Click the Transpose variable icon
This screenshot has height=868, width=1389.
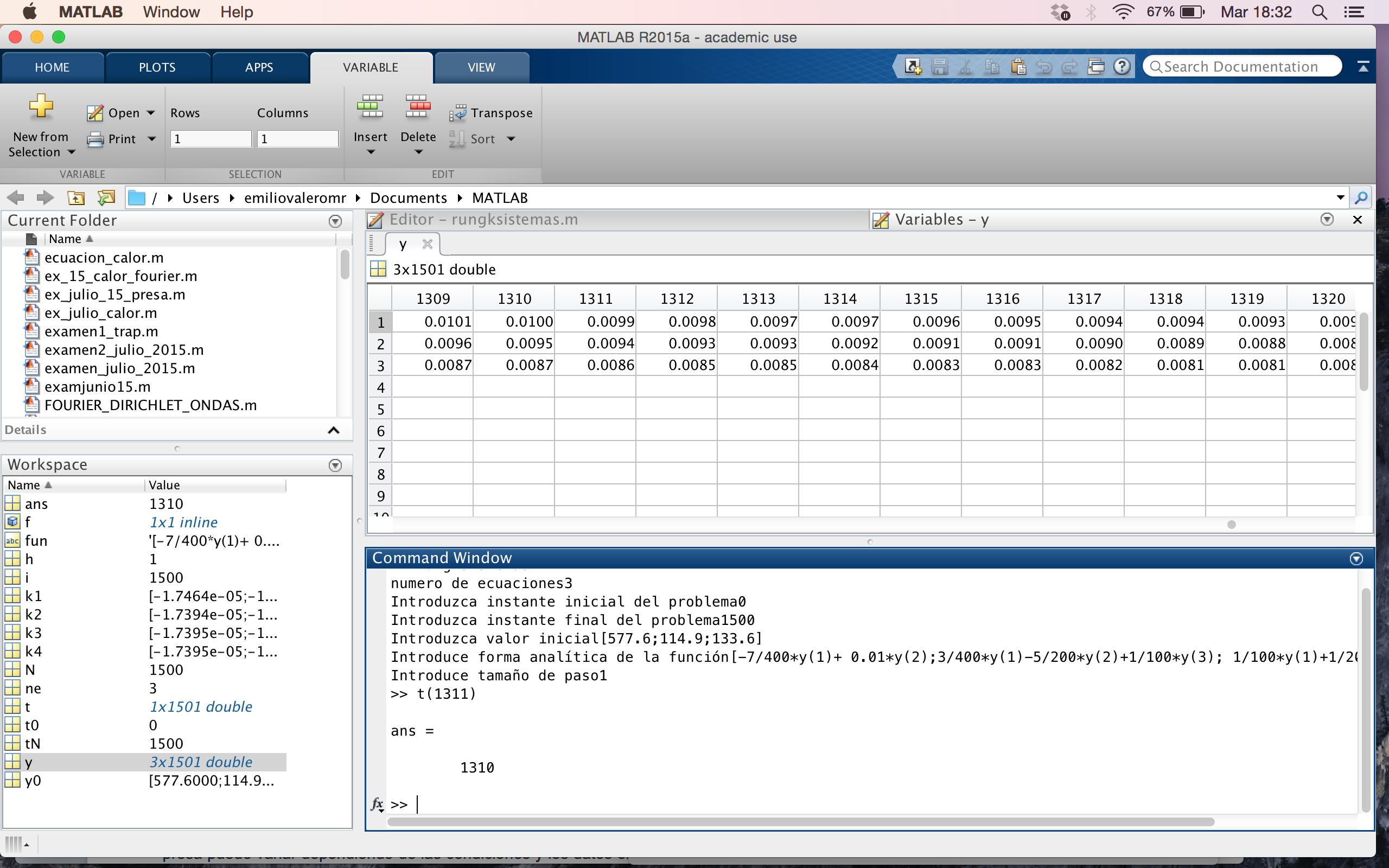tap(457, 113)
